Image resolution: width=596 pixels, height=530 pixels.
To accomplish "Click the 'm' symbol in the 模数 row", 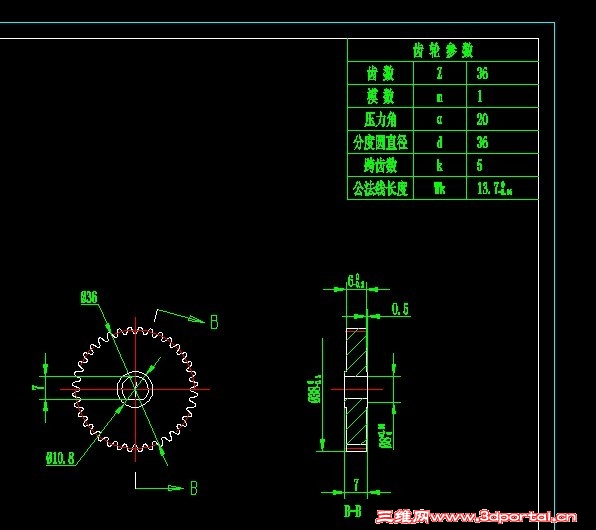I will 440,98.
